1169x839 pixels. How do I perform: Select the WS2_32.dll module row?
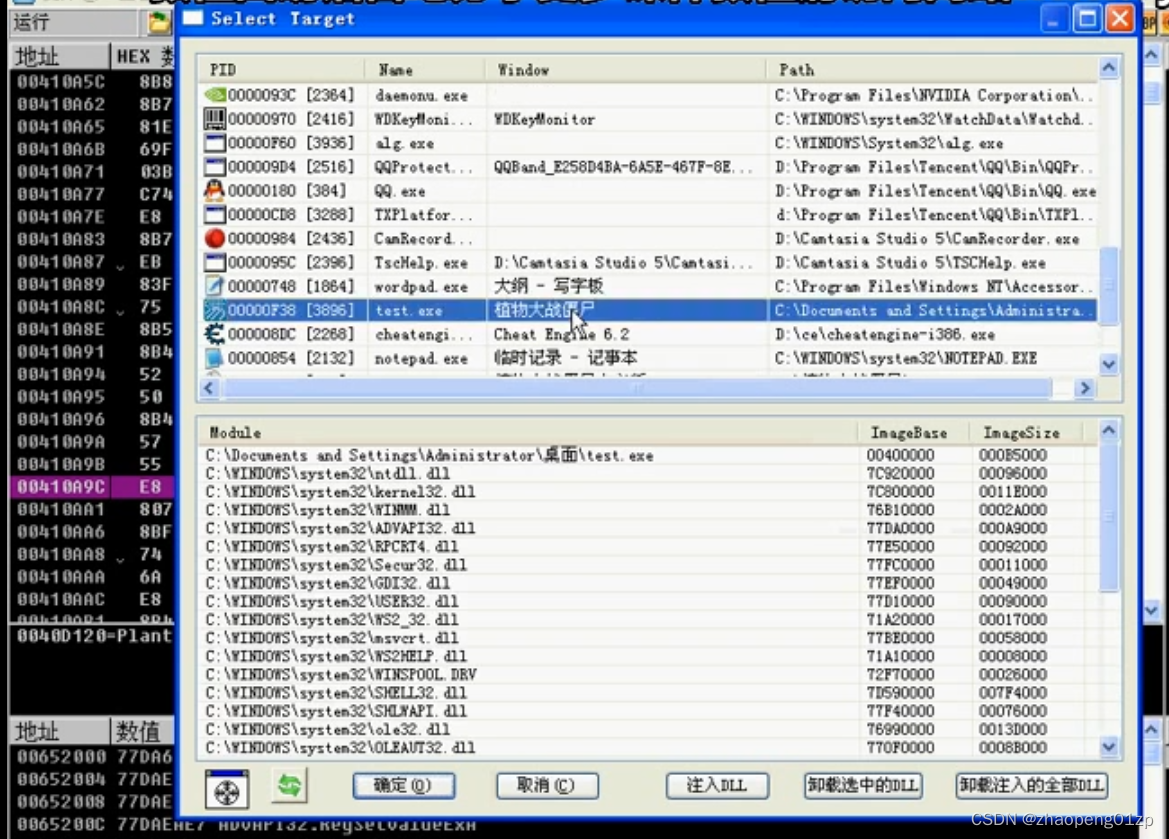pos(647,620)
